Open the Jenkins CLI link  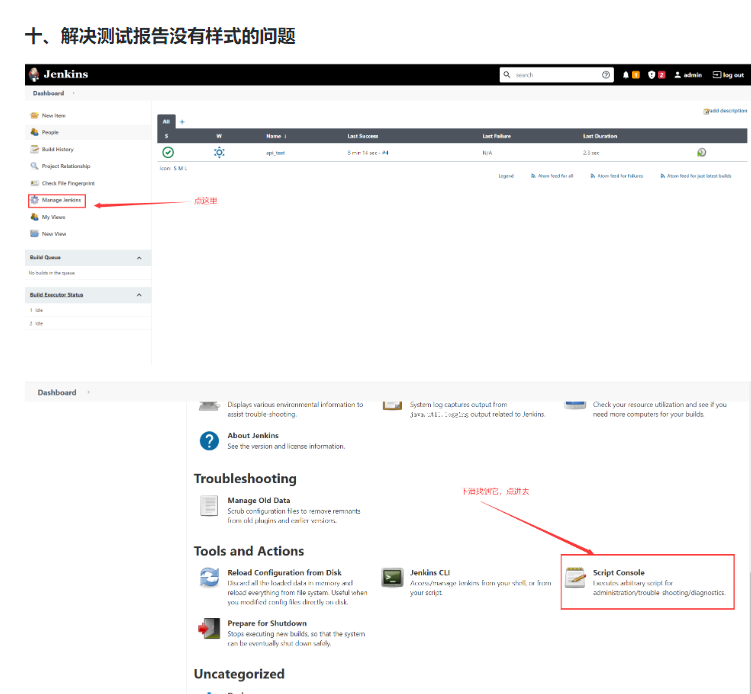click(430, 572)
